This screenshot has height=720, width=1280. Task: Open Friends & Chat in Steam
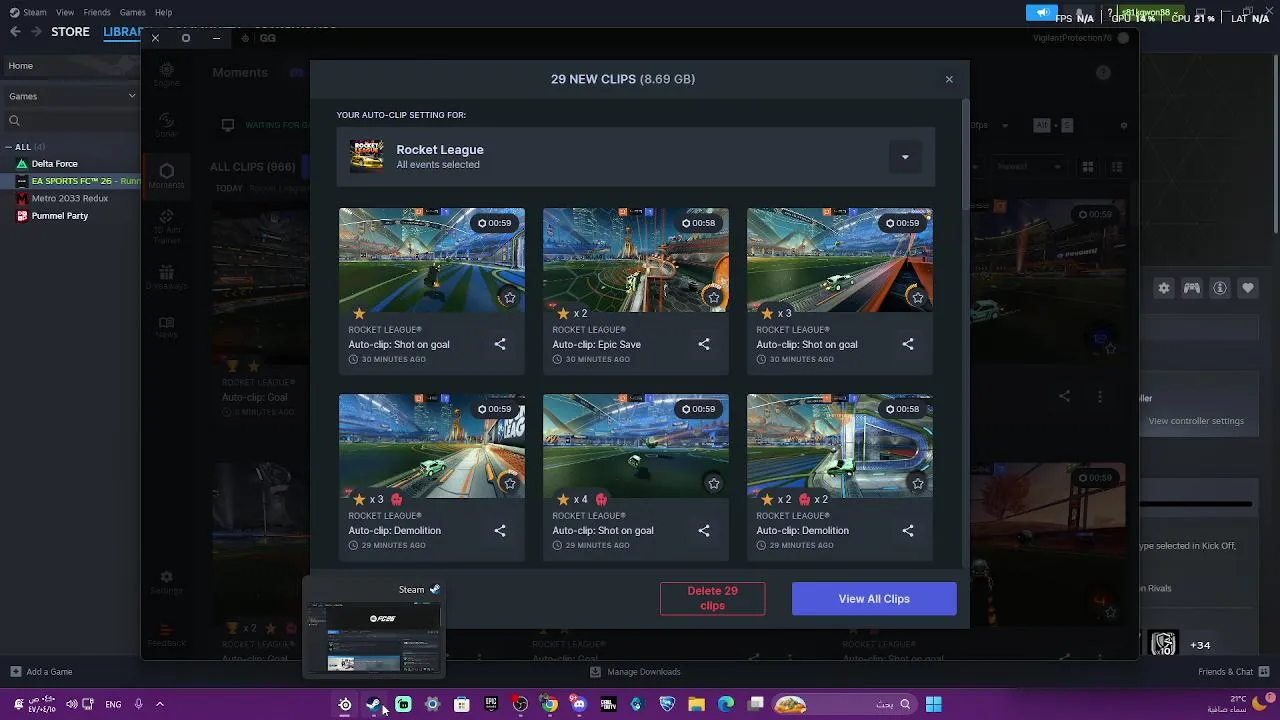coord(1232,672)
